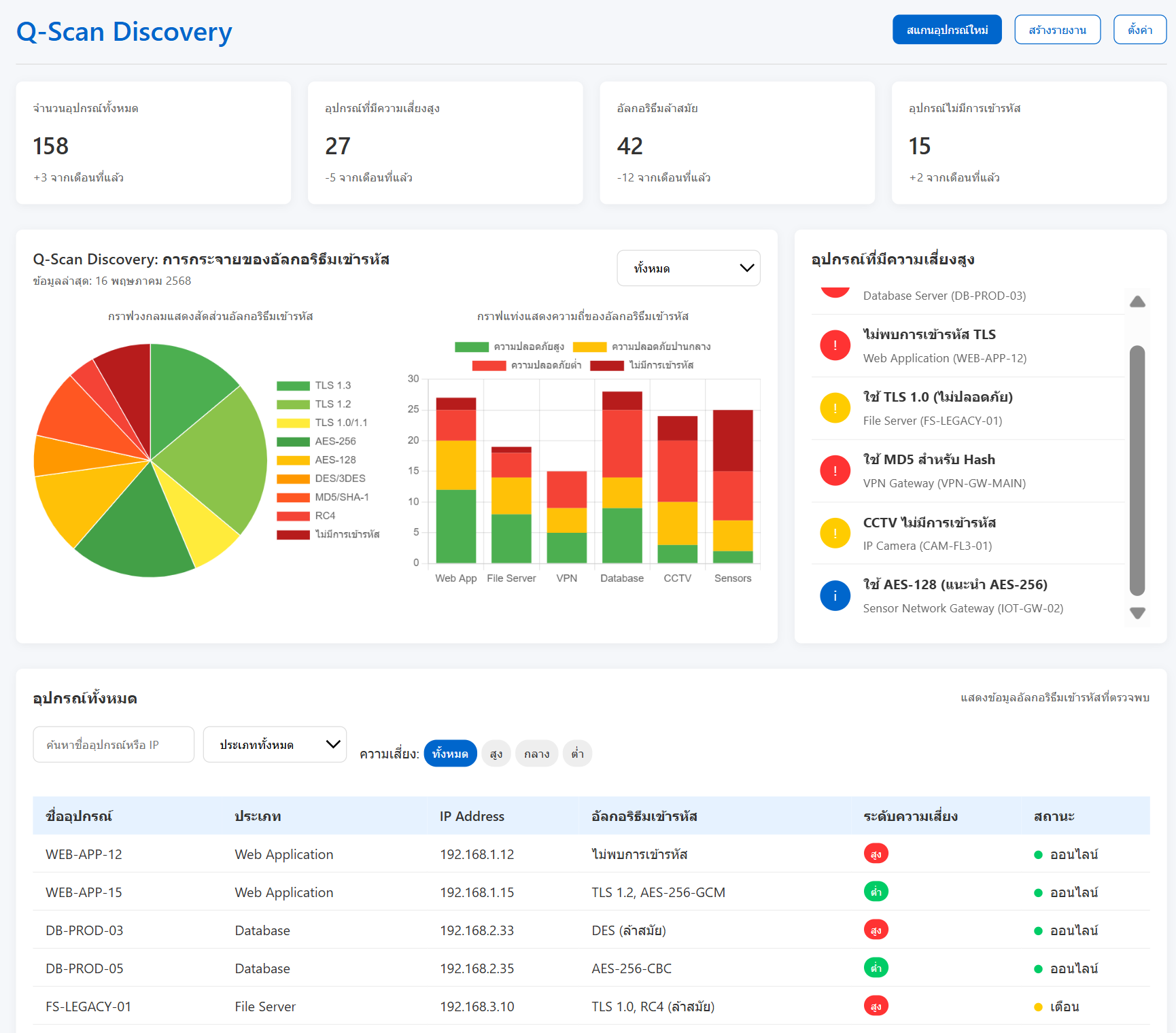The image size is (1176, 1033).
Task: Click high-risk badge in WEB-APP-12 row
Action: point(876,854)
